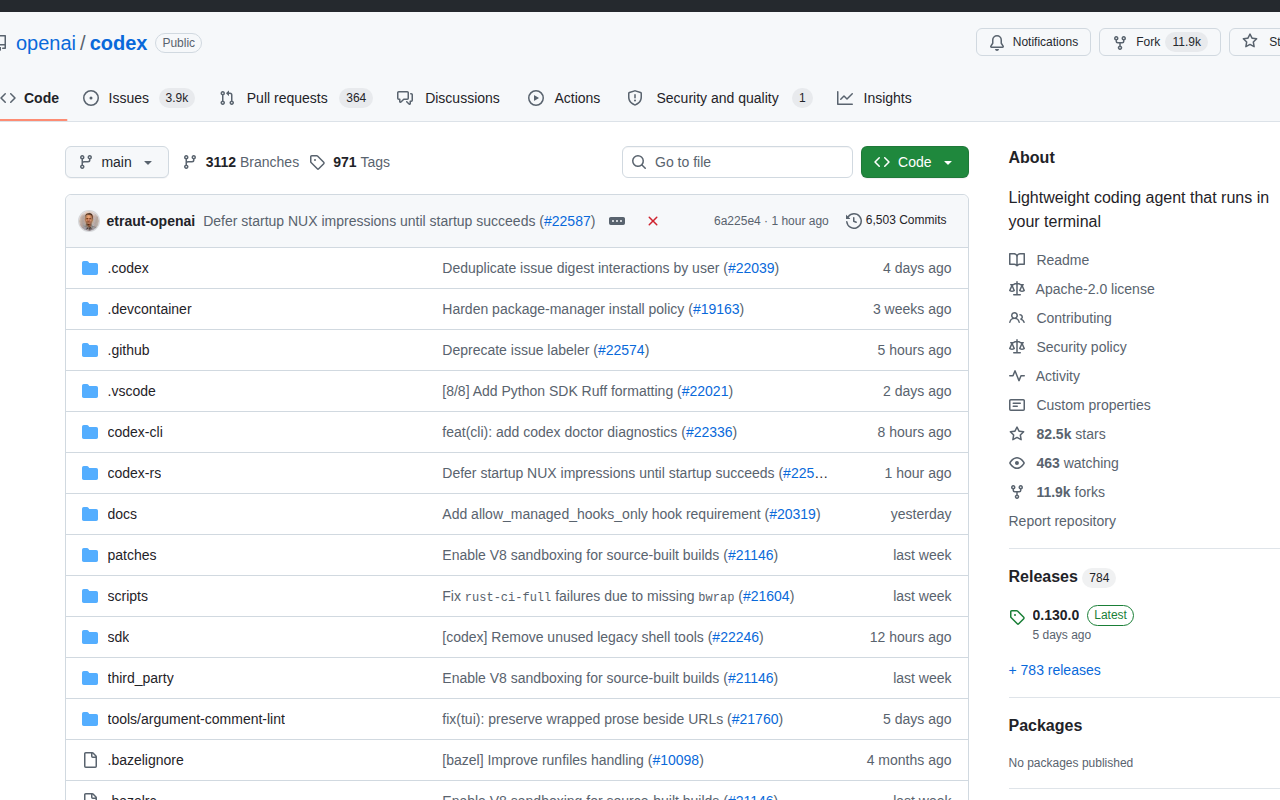
Task: Open the sdk folder
Action: click(x=118, y=637)
